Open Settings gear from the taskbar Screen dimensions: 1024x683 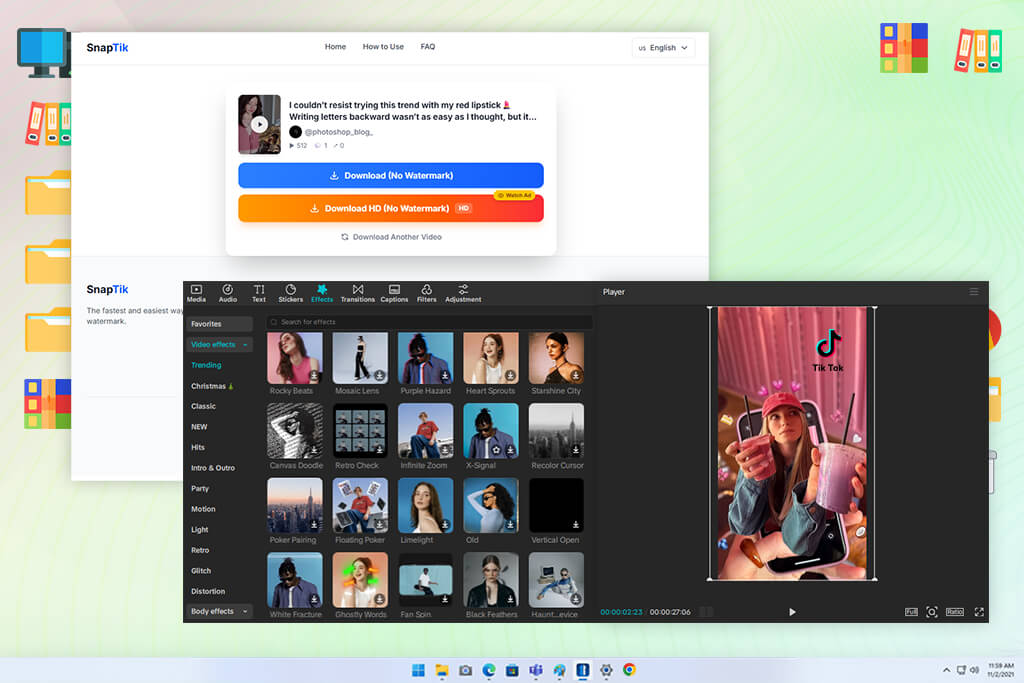[606, 670]
